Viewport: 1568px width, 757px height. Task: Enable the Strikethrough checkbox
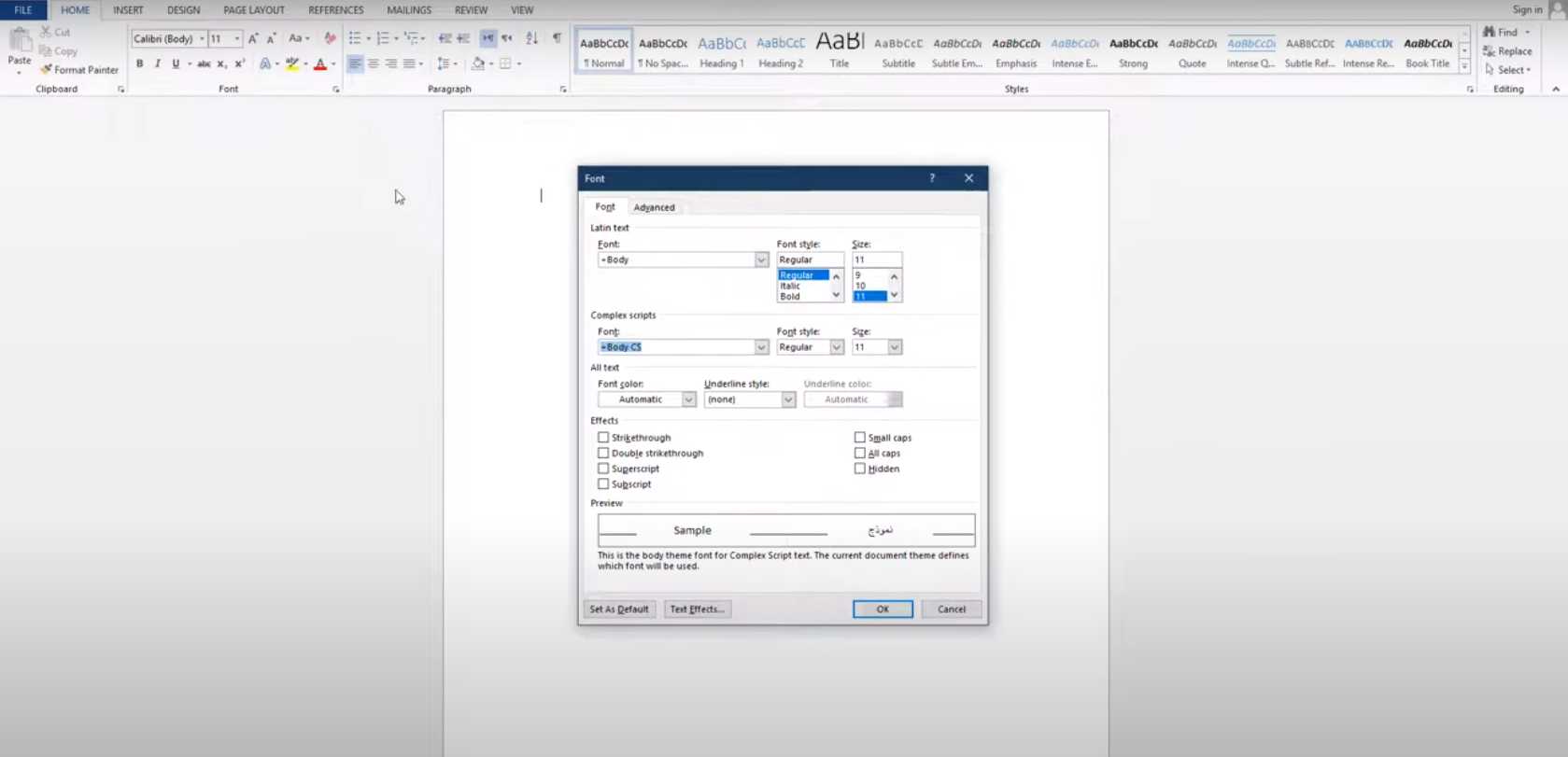pos(603,438)
